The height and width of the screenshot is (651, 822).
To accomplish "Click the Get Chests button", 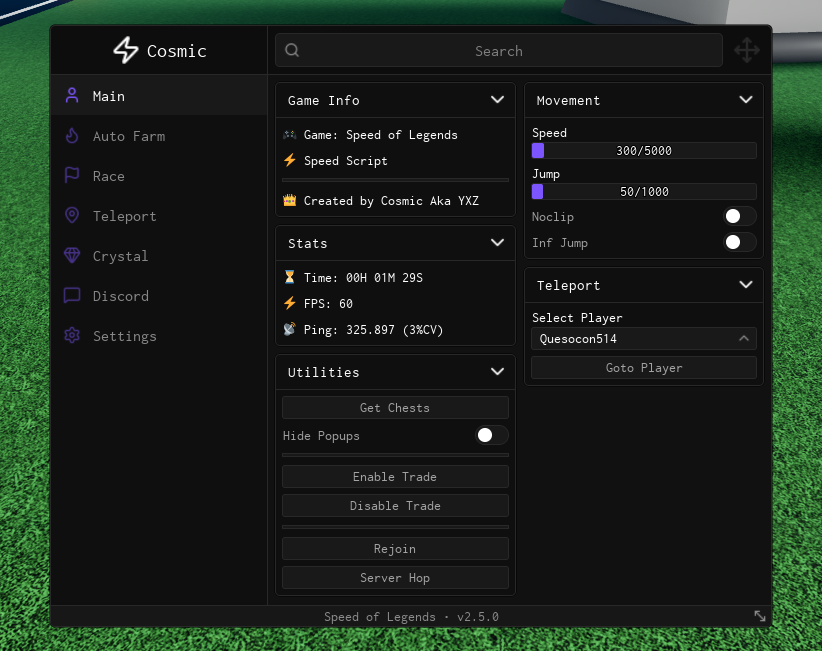I will (x=395, y=408).
